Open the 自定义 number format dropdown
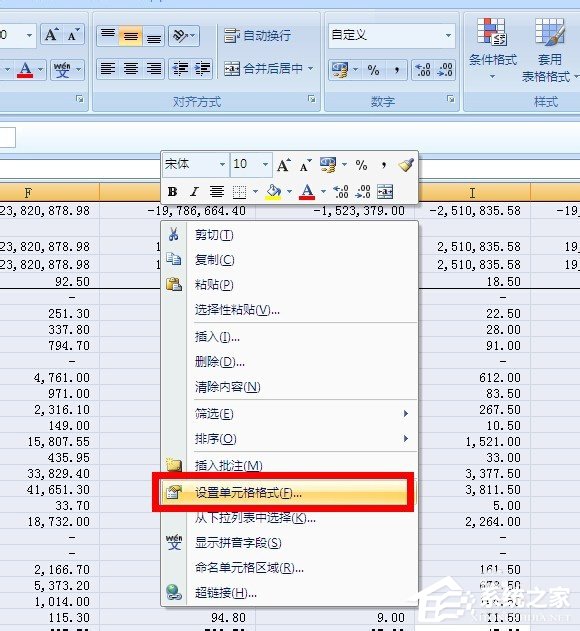The height and width of the screenshot is (631, 580). (x=448, y=35)
